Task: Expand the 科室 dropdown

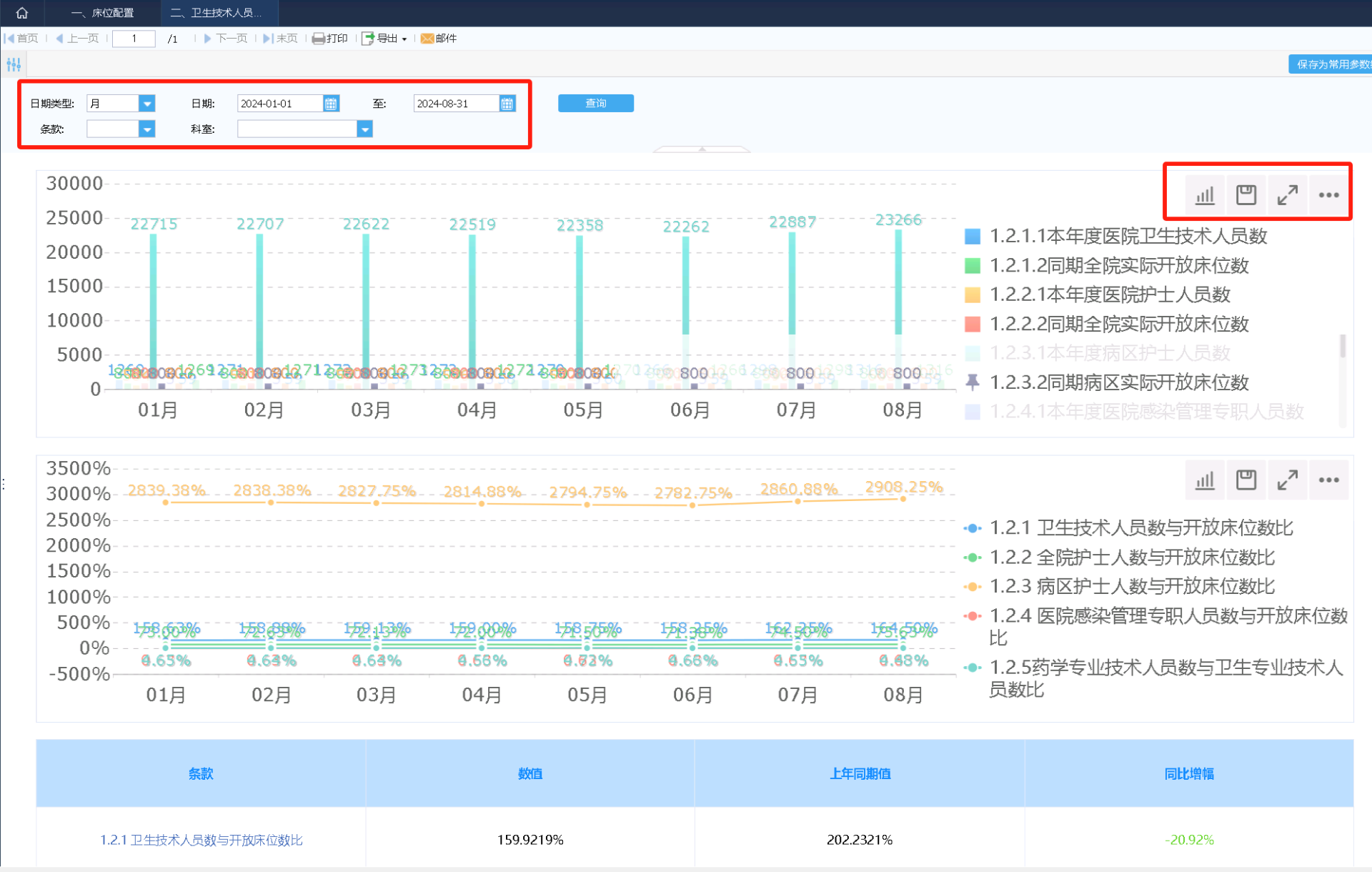Action: pyautogui.click(x=364, y=129)
